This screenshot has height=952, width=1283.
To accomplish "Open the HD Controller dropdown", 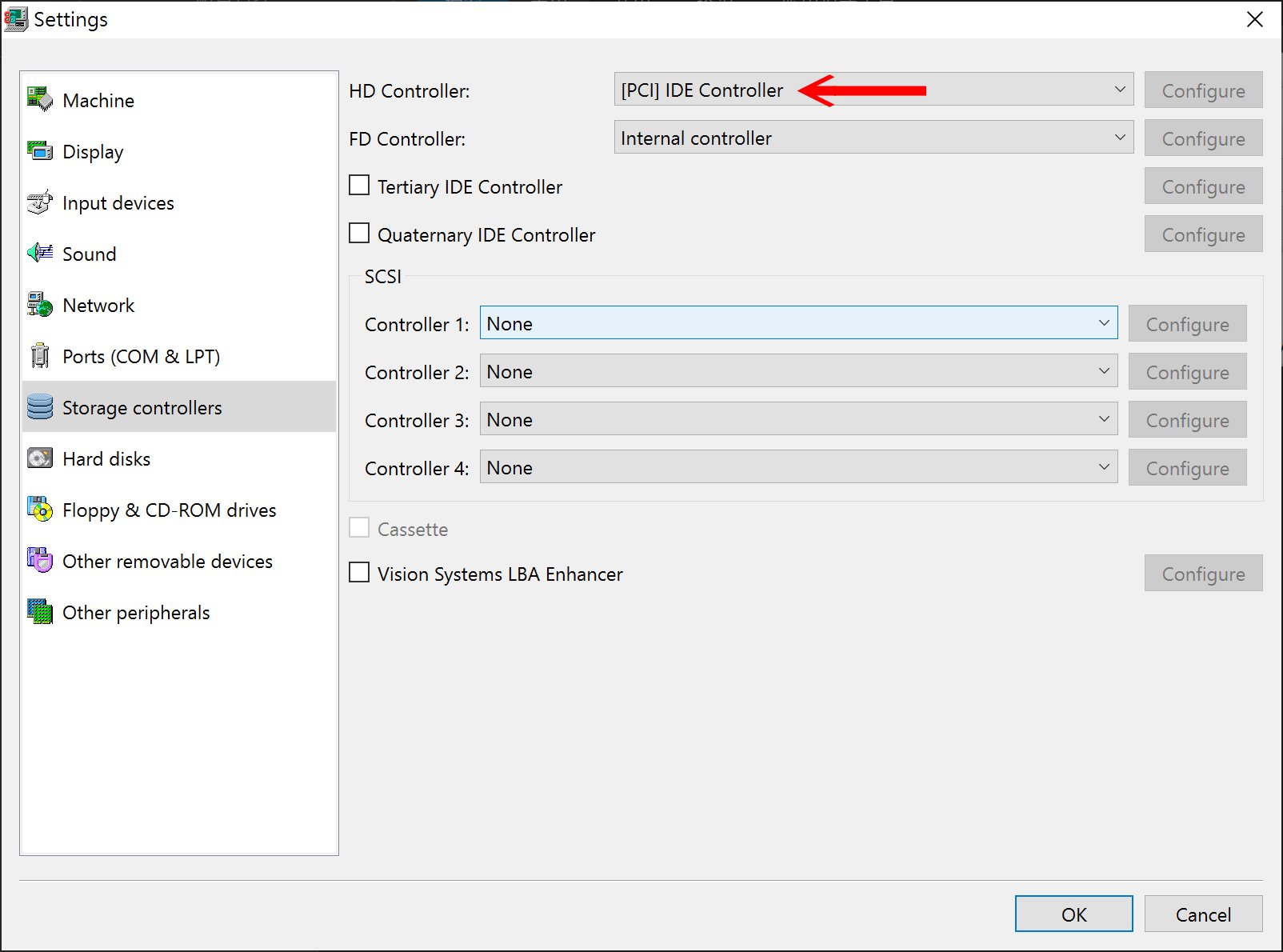I will (873, 90).
